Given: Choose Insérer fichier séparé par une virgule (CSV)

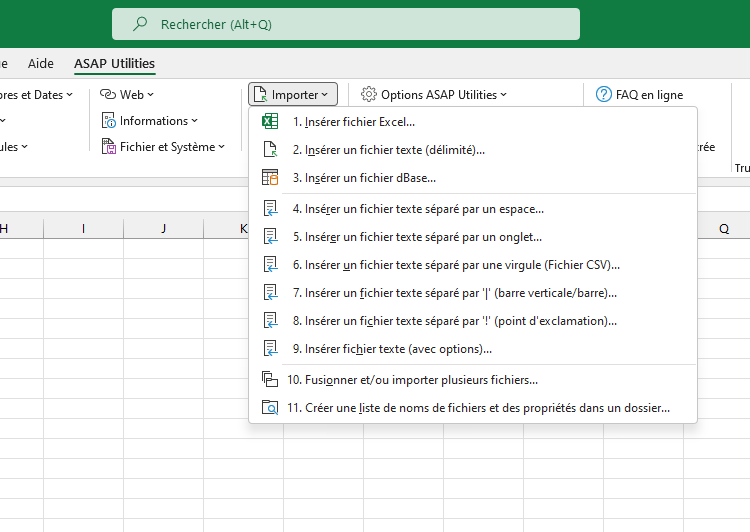Looking at the screenshot, I should 473,265.
